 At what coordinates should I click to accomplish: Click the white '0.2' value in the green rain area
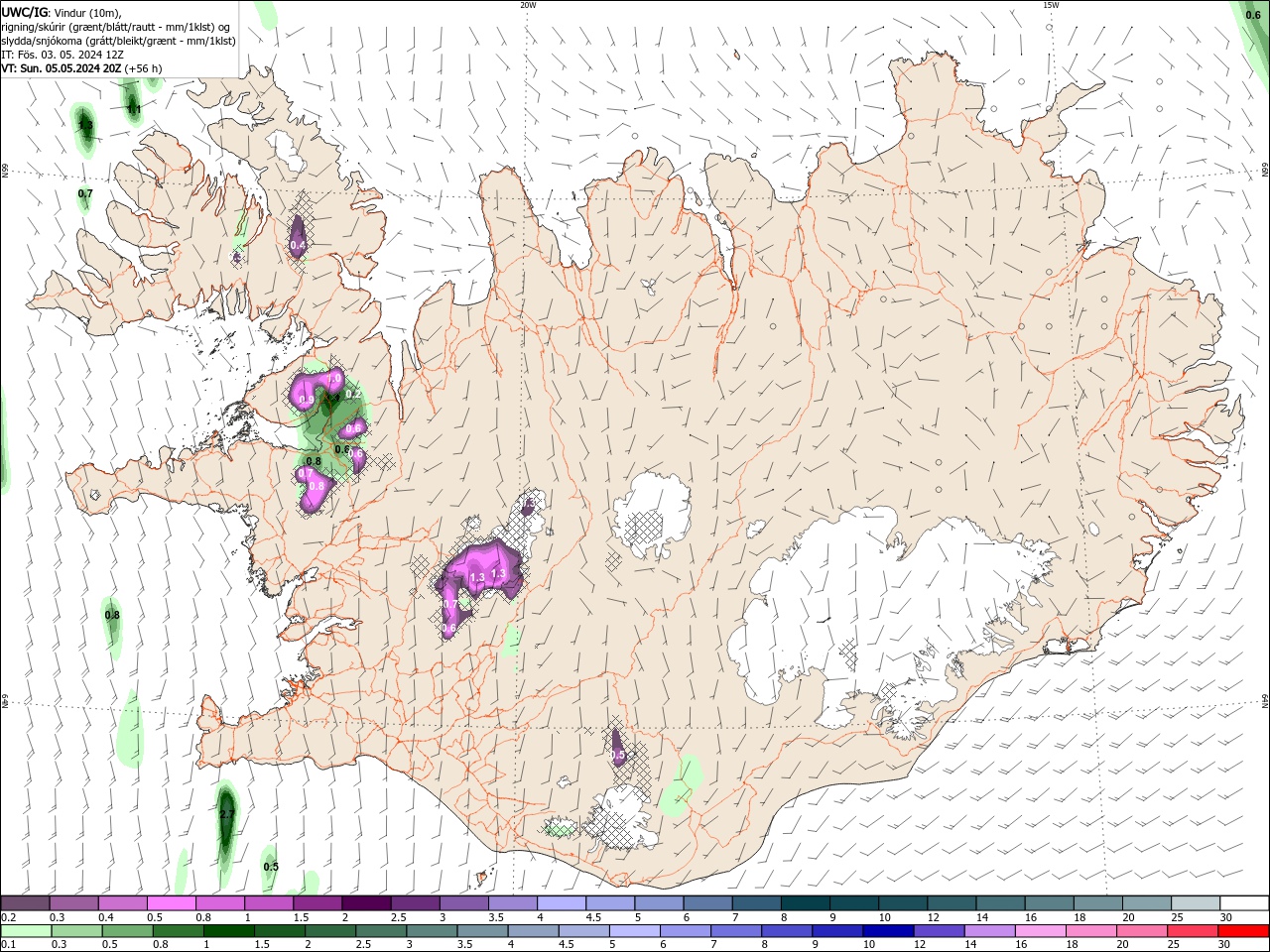click(x=352, y=394)
